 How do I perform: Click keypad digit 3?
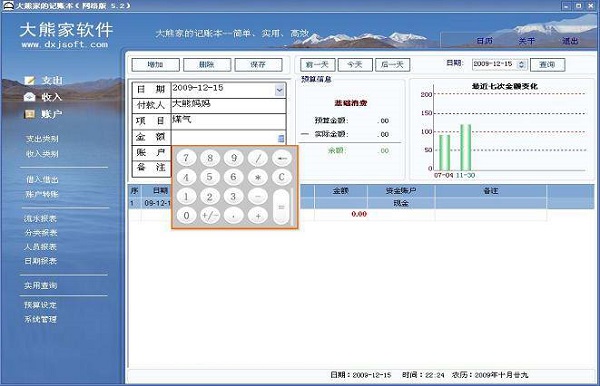click(x=233, y=197)
